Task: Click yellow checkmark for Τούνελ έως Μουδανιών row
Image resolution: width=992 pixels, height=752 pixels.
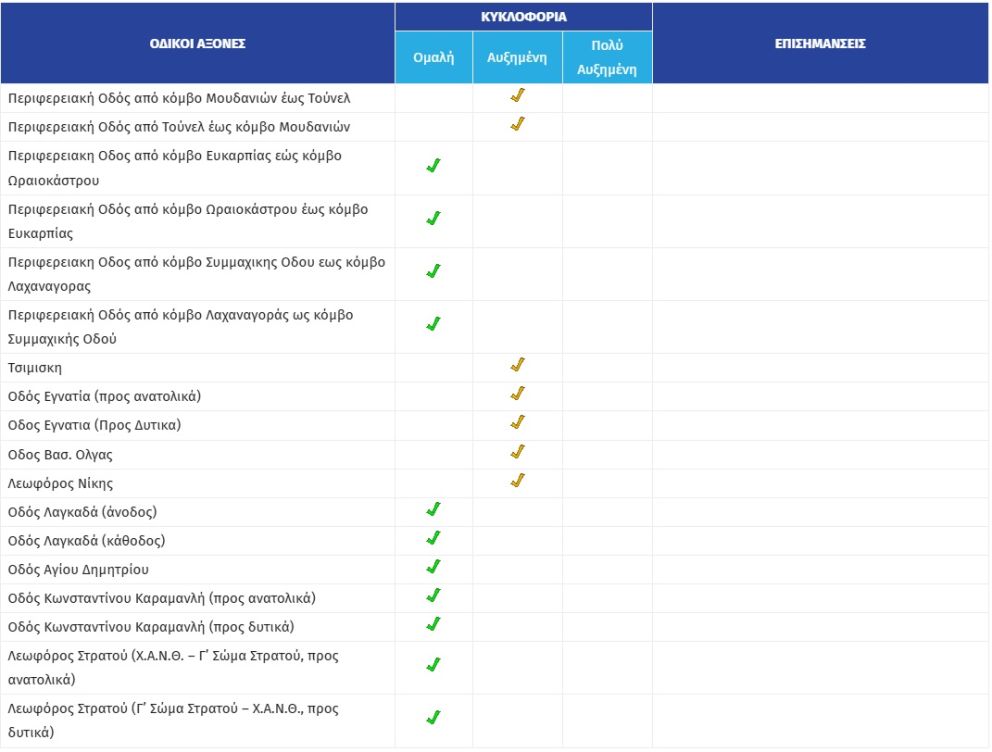Action: [517, 125]
